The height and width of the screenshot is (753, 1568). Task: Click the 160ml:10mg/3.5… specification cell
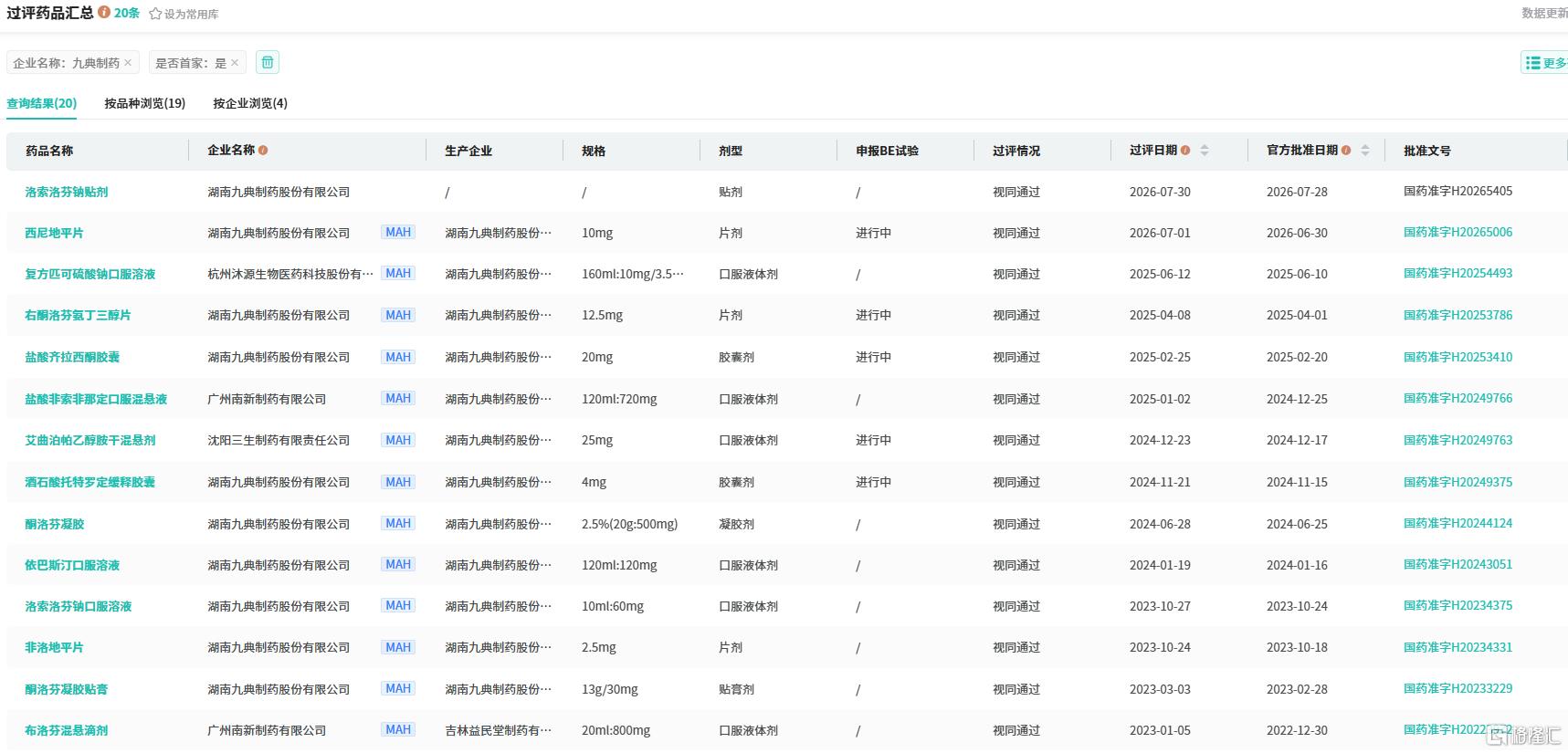633,274
